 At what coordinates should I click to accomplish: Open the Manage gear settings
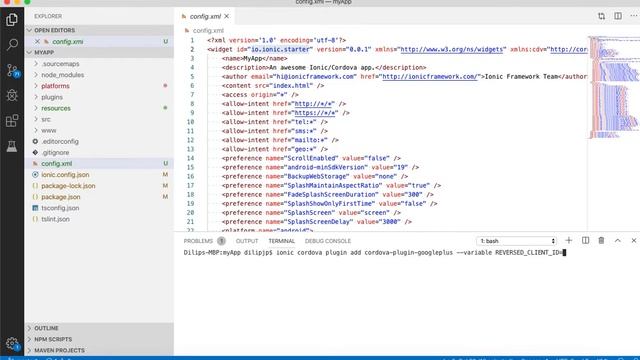(x=12, y=344)
